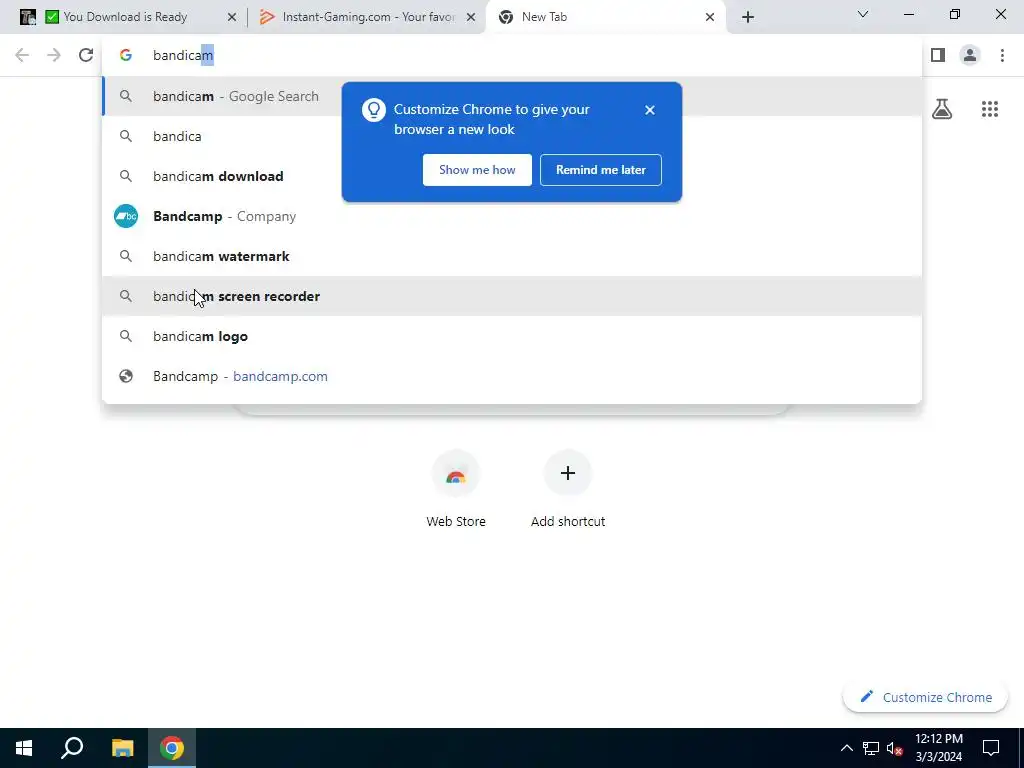Click Remind me later button
The width and height of the screenshot is (1024, 768).
click(x=601, y=170)
